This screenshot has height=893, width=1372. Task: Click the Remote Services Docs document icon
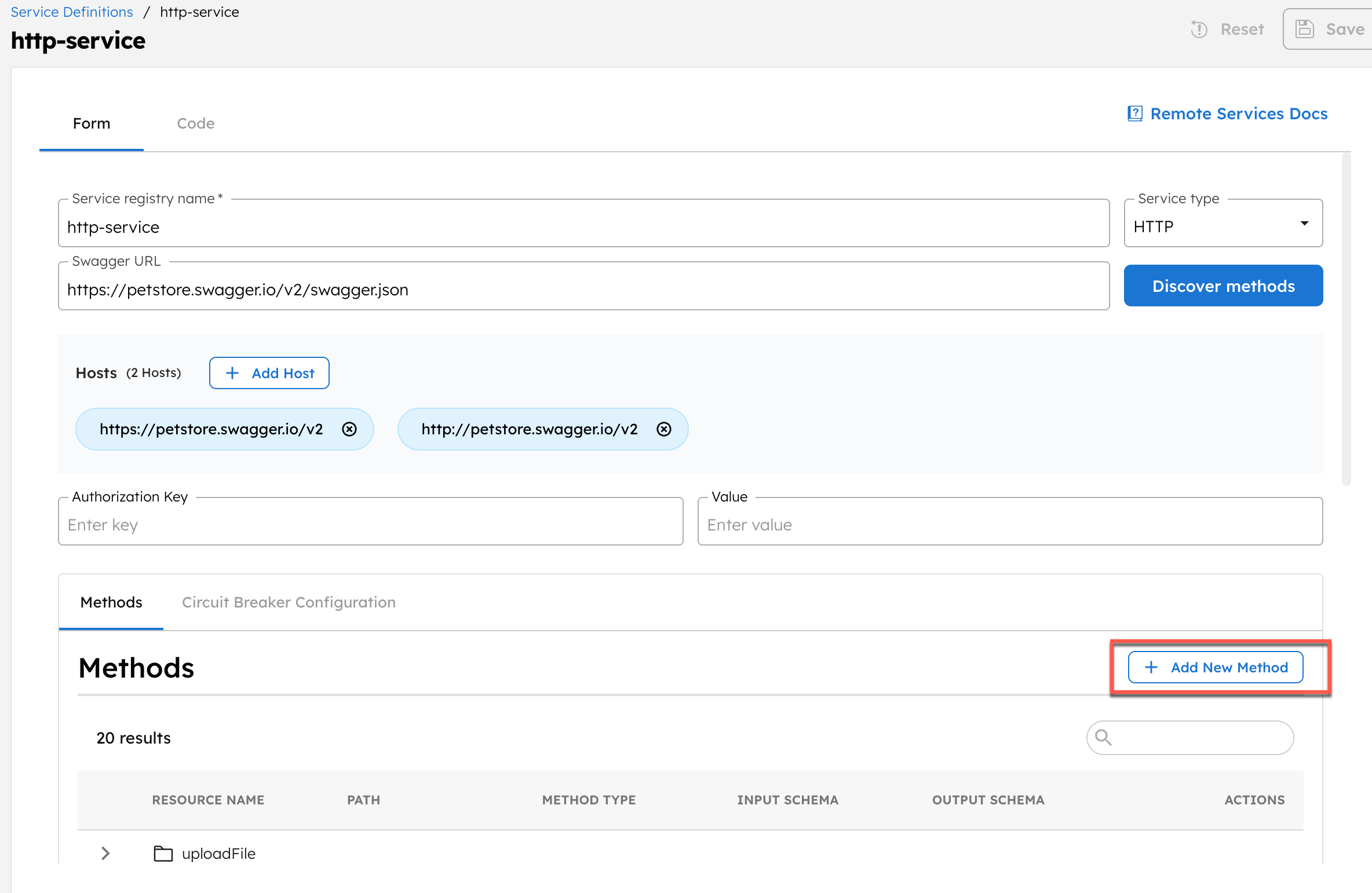pos(1135,114)
